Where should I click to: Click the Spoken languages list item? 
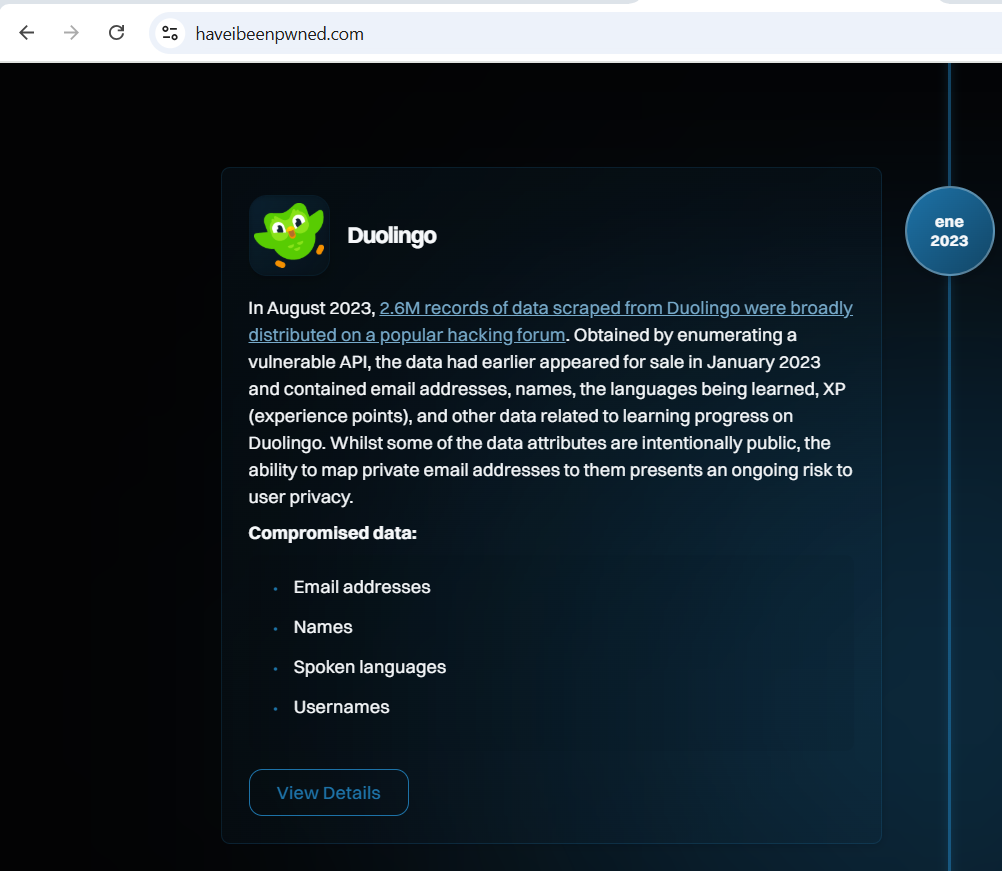click(369, 667)
